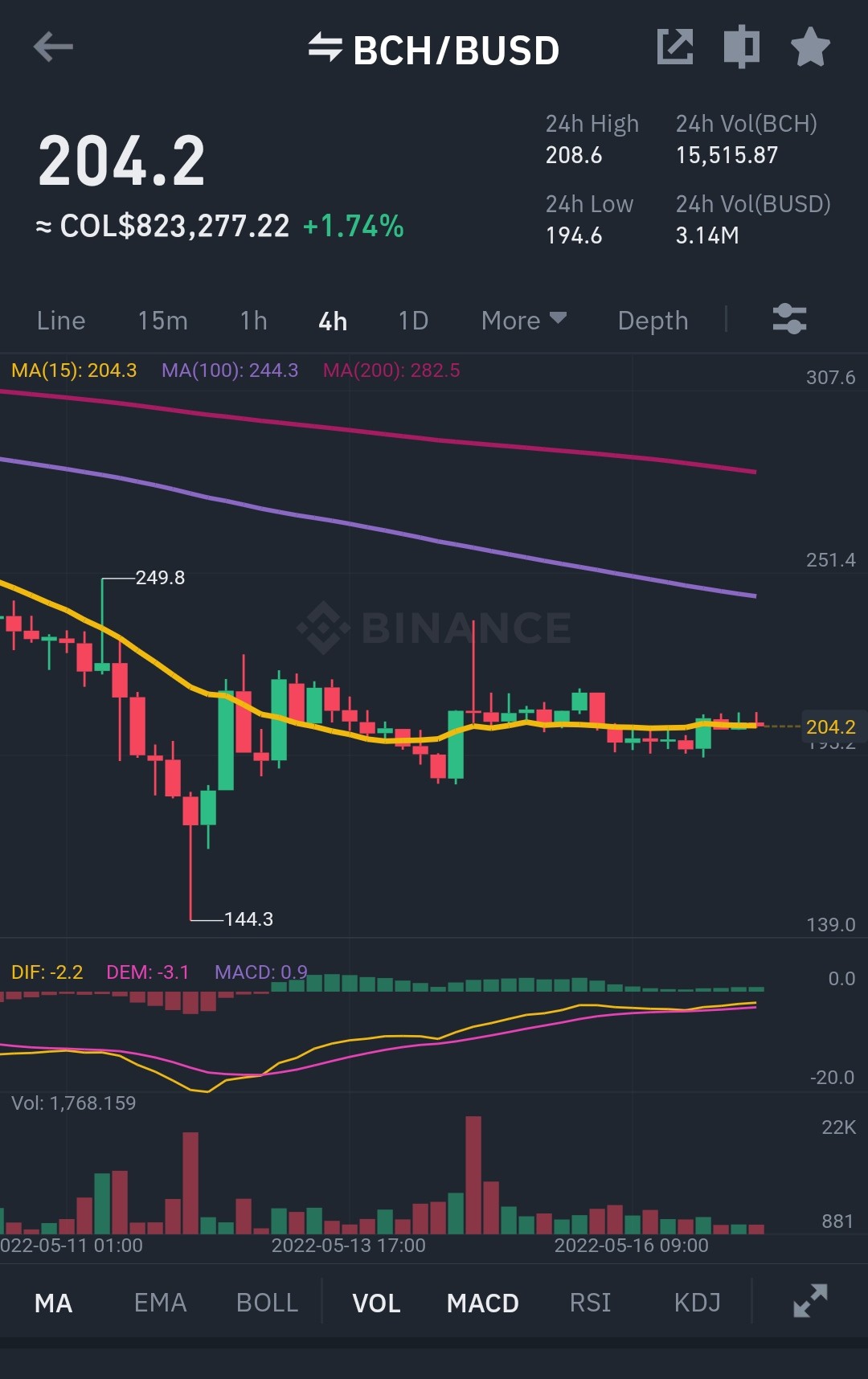Tap the swap pair arrows icon
This screenshot has height=1379, width=868.
coord(325,48)
